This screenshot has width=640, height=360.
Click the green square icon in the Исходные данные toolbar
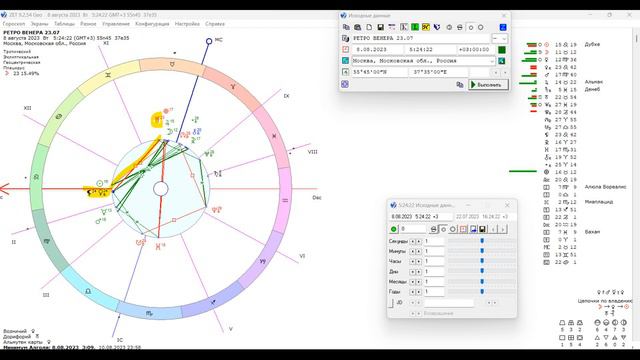click(415, 27)
